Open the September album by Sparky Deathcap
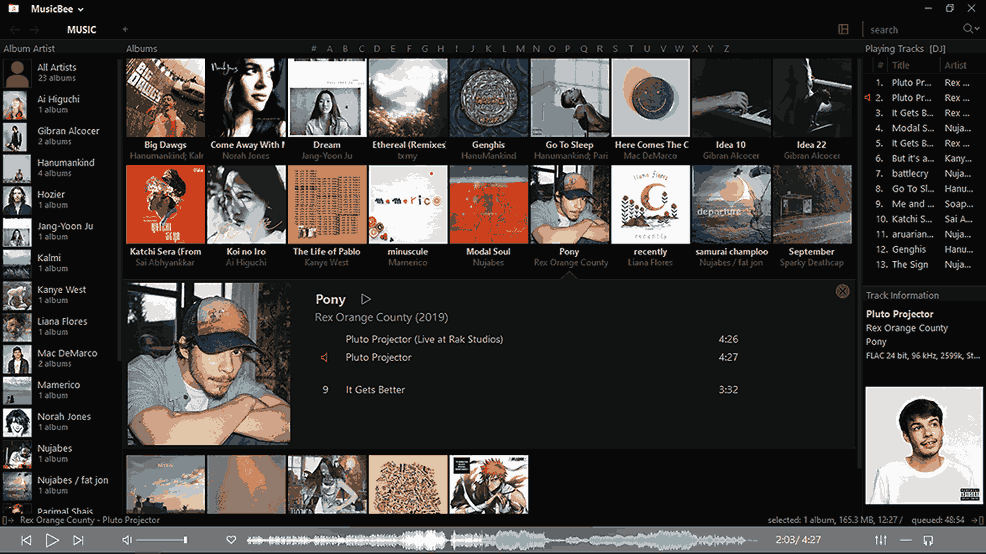 coord(812,204)
